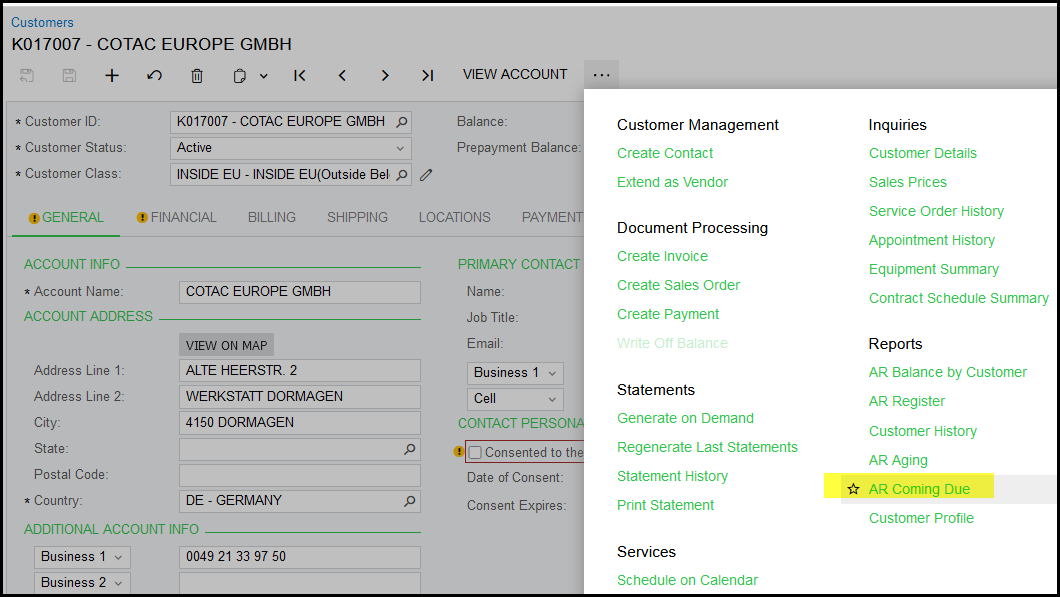
Task: Click the Address Line 1 input field
Action: coord(299,371)
